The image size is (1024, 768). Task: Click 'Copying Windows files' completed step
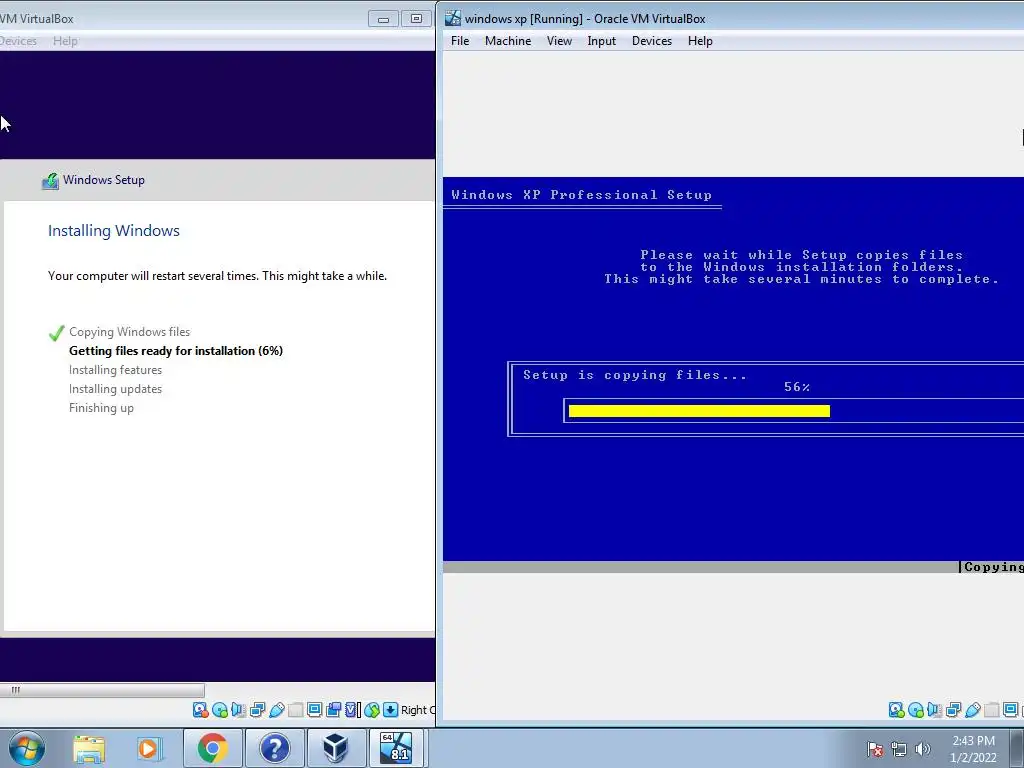[129, 332]
